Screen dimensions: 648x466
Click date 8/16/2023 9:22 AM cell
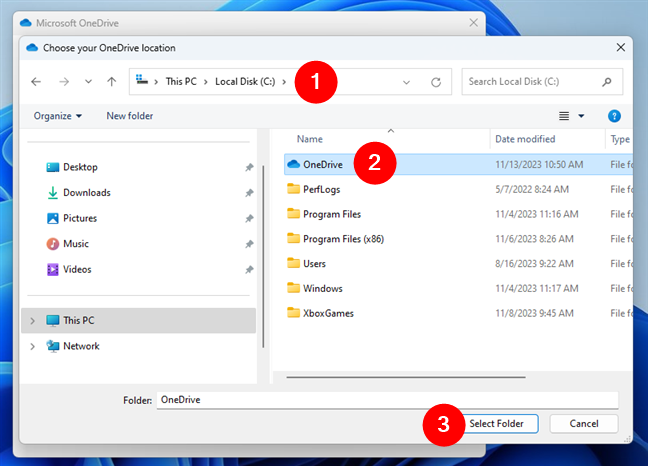coord(534,264)
